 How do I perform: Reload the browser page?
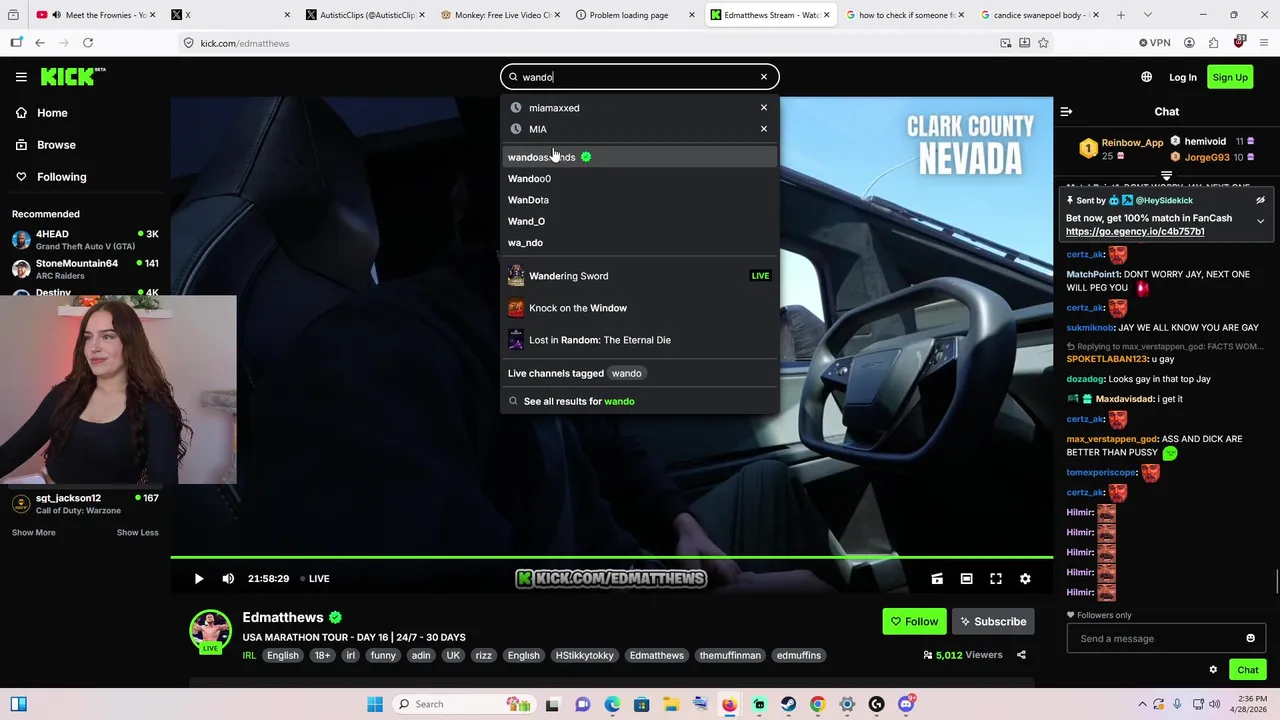pyautogui.click(x=88, y=43)
